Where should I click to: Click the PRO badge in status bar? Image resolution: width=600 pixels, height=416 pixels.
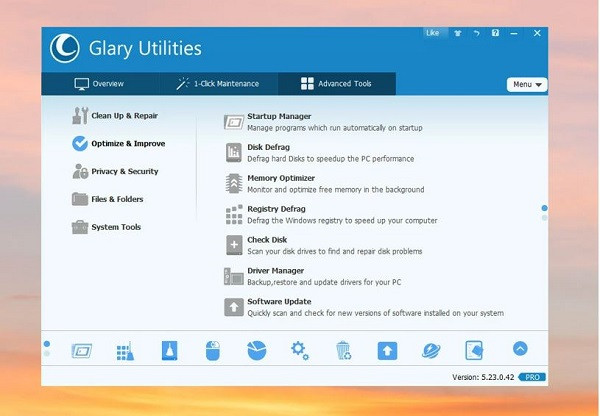(532, 377)
